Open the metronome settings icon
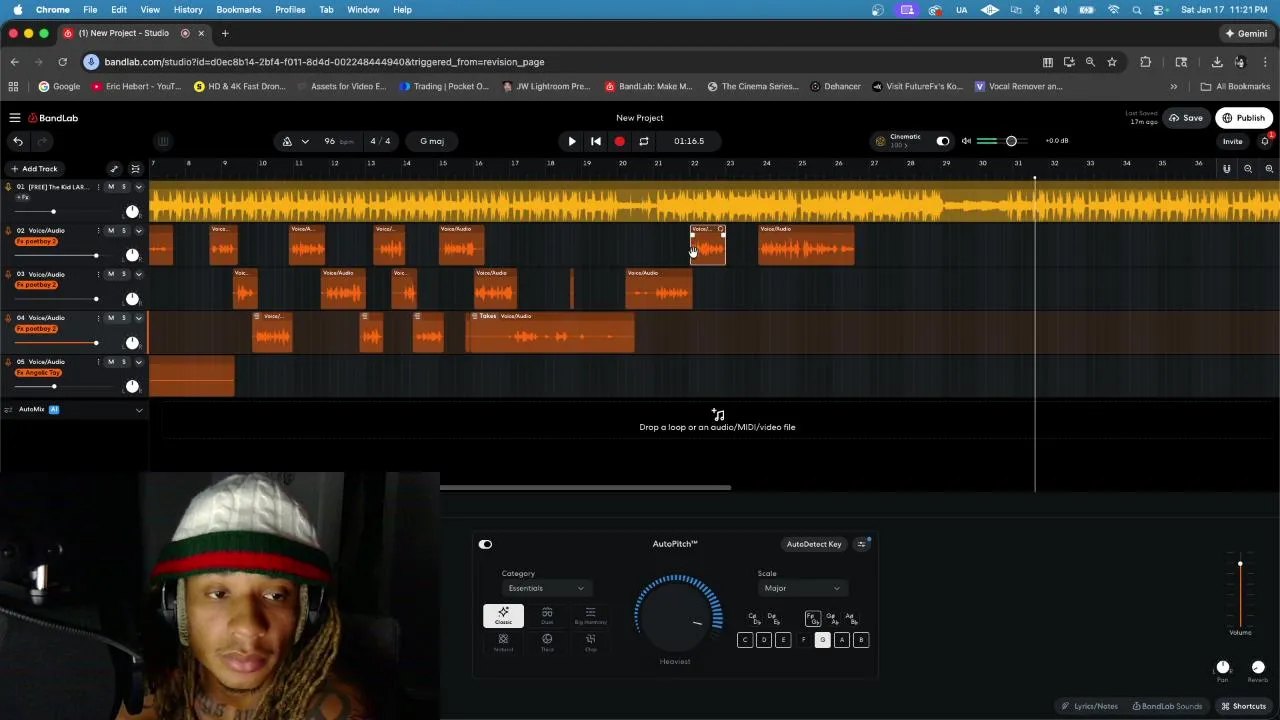The image size is (1280, 720). pos(287,141)
